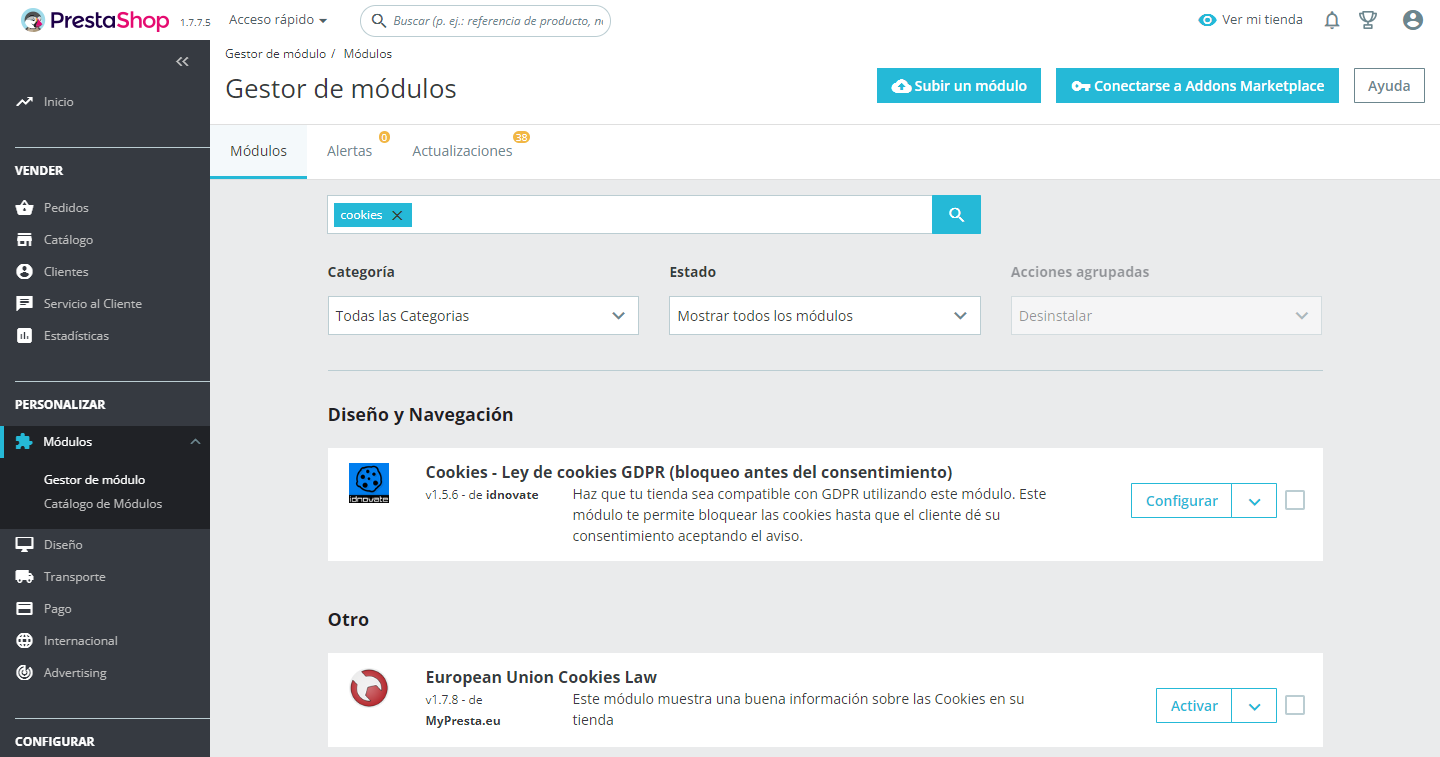Open the Acciones agrupadas Desinstalar dropdown
1440x757 pixels.
(x=1166, y=316)
